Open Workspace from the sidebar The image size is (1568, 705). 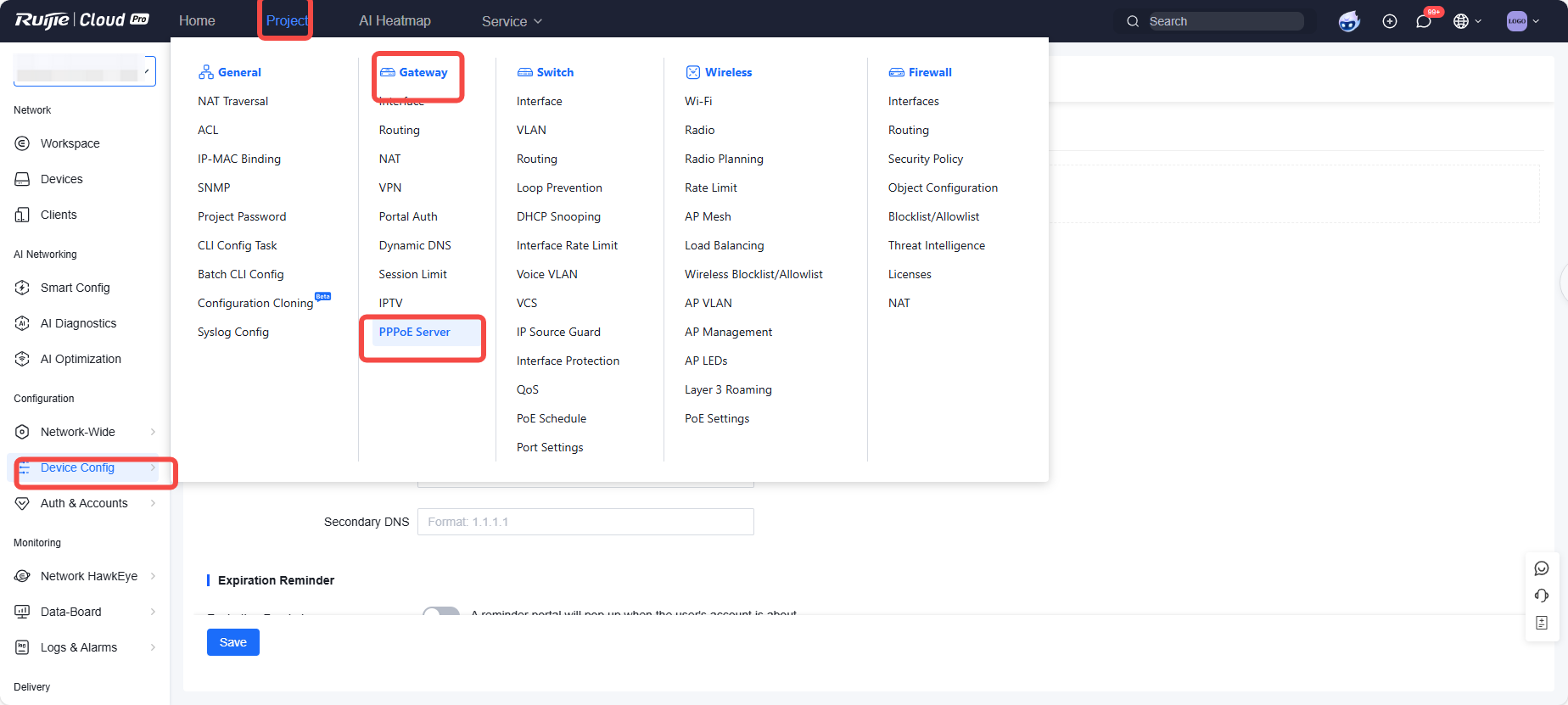pos(70,143)
